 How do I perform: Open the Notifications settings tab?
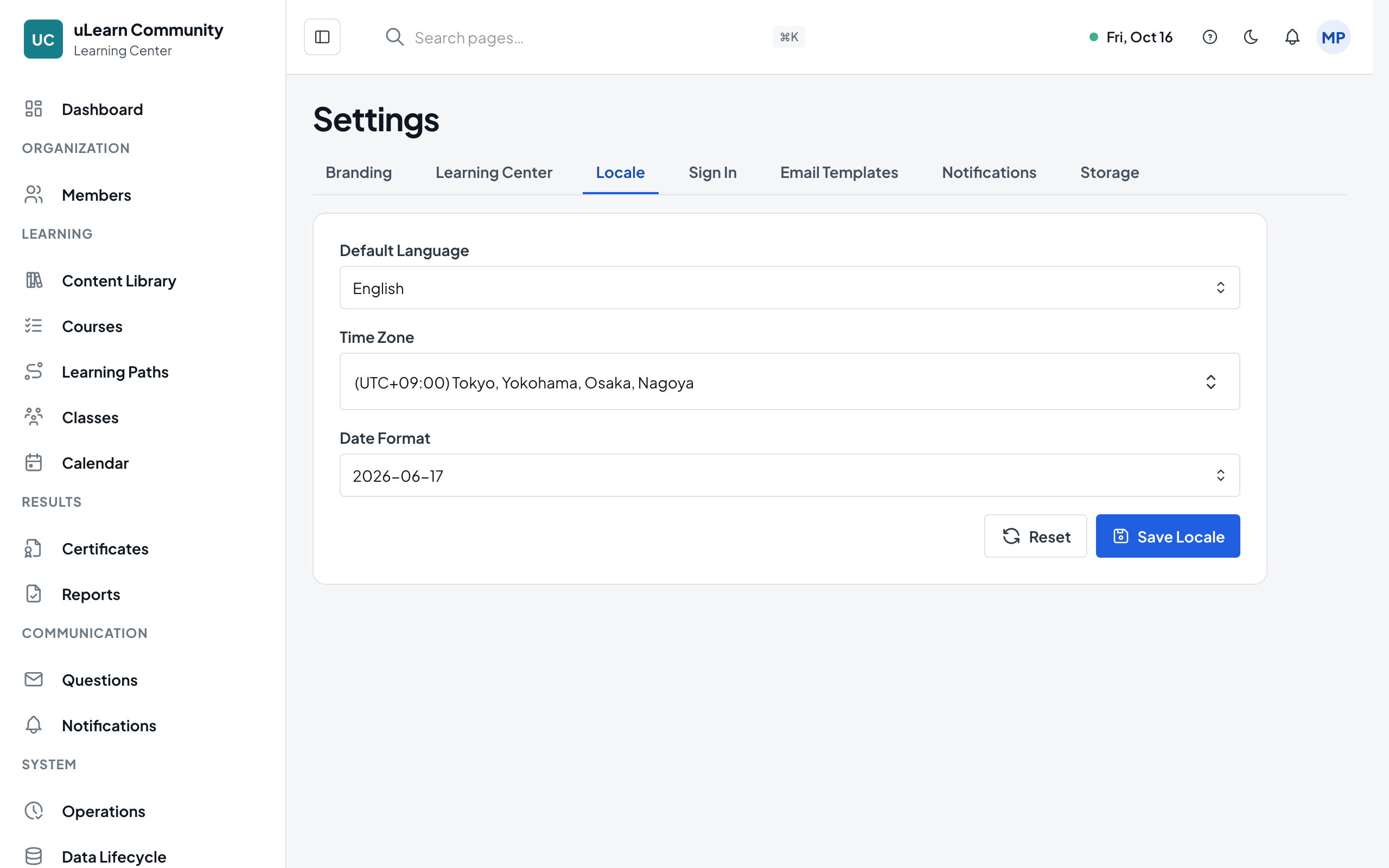point(989,172)
